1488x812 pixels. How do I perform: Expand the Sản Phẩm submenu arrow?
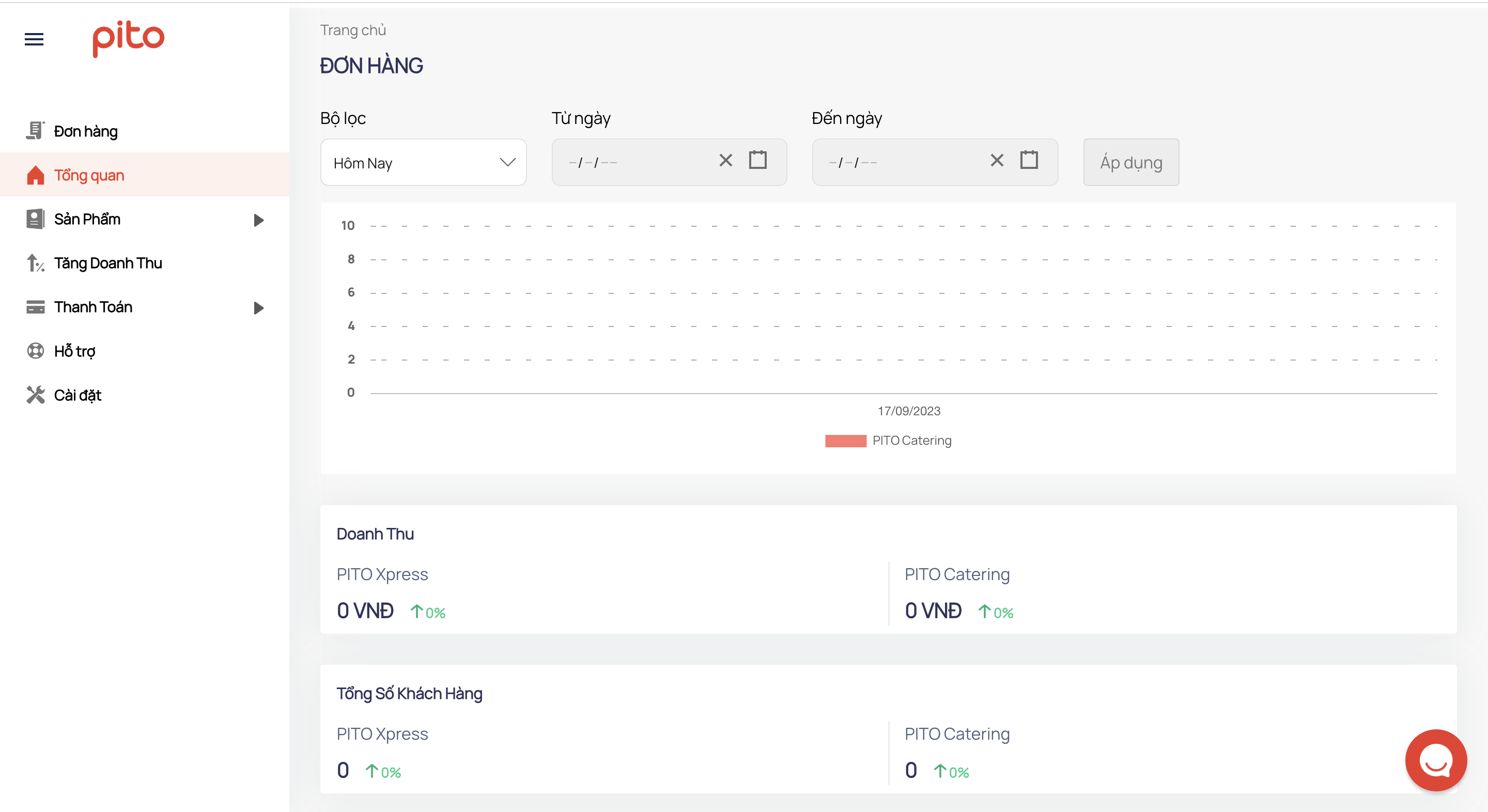click(x=259, y=220)
